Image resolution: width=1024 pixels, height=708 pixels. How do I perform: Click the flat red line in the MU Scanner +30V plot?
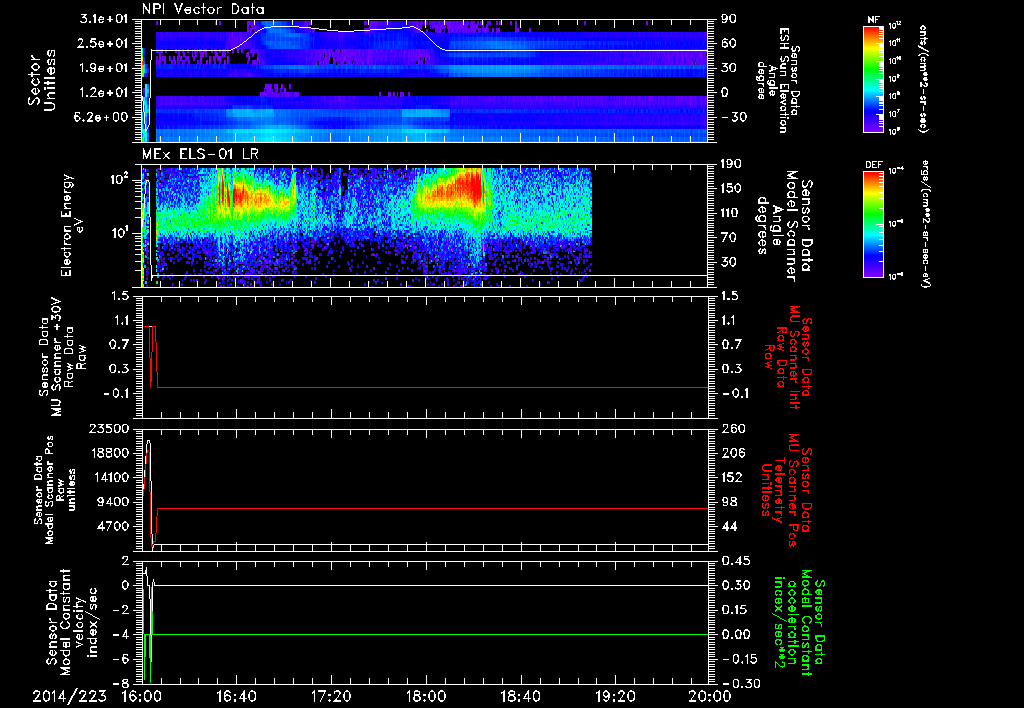(x=431, y=387)
